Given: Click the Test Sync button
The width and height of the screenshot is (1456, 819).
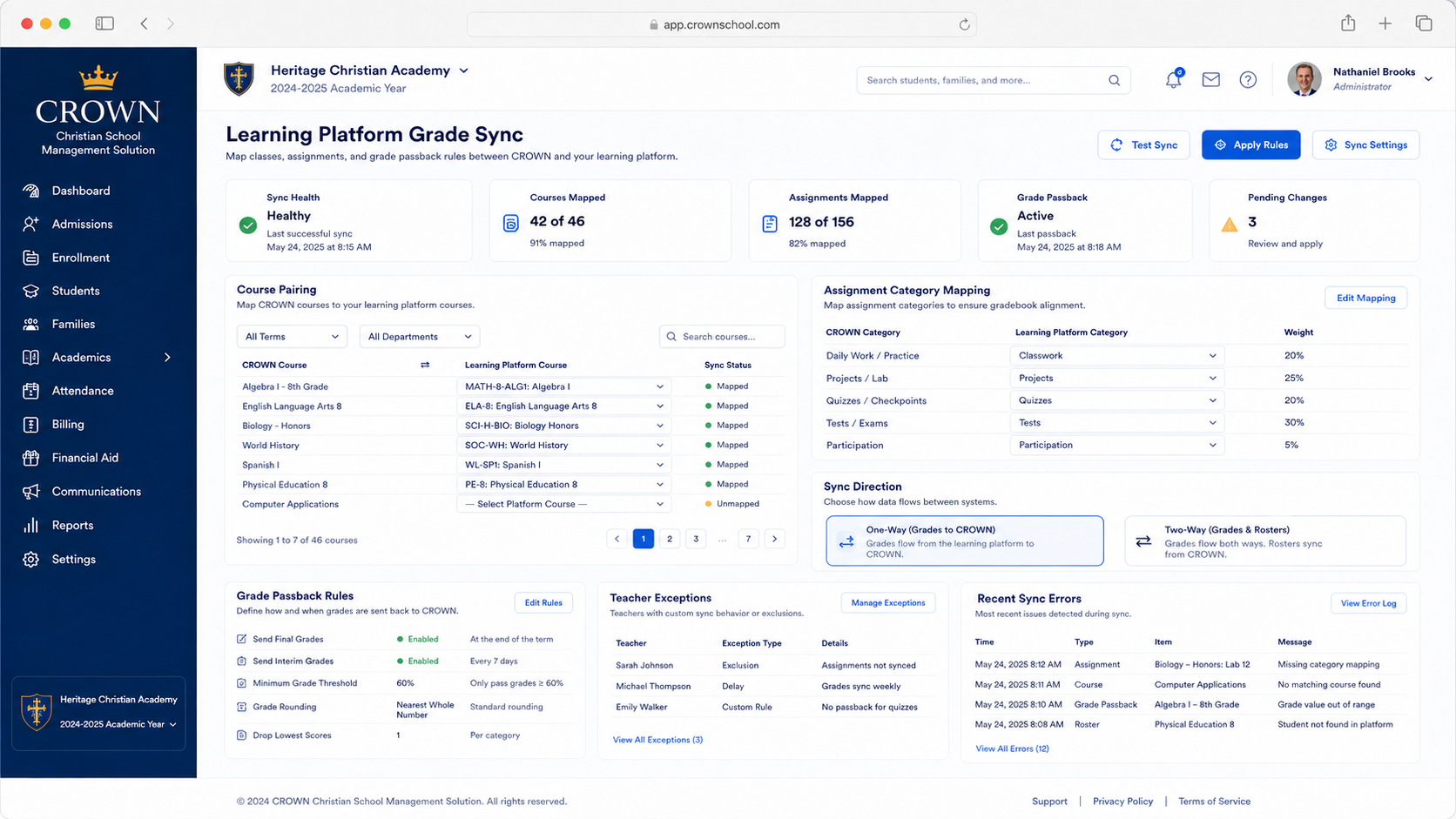Looking at the screenshot, I should tap(1144, 144).
